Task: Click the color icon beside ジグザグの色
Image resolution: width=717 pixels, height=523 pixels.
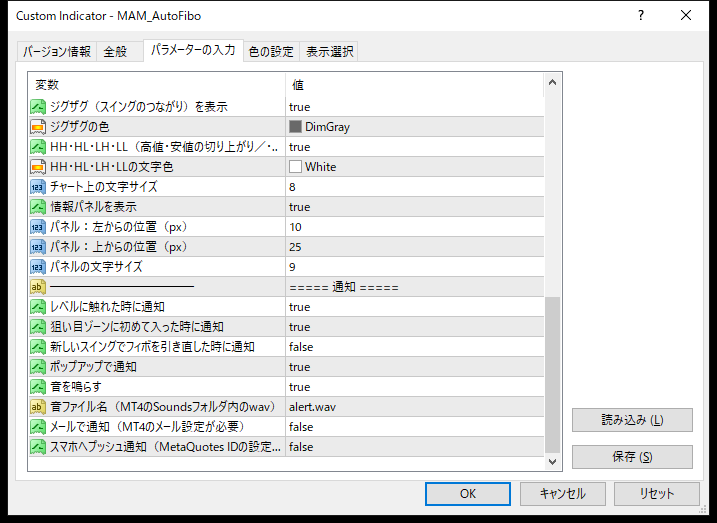Action: (38, 127)
